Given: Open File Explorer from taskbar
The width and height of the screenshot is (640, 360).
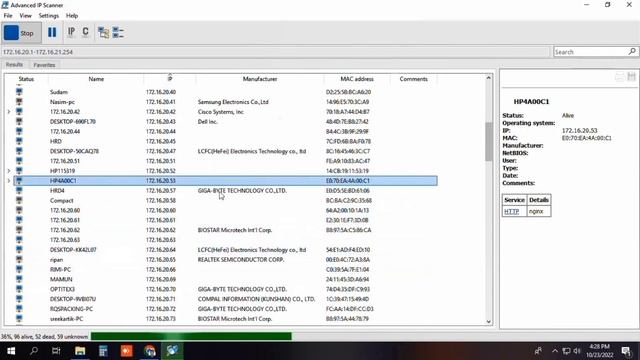Looking at the screenshot, I should [x=80, y=351].
